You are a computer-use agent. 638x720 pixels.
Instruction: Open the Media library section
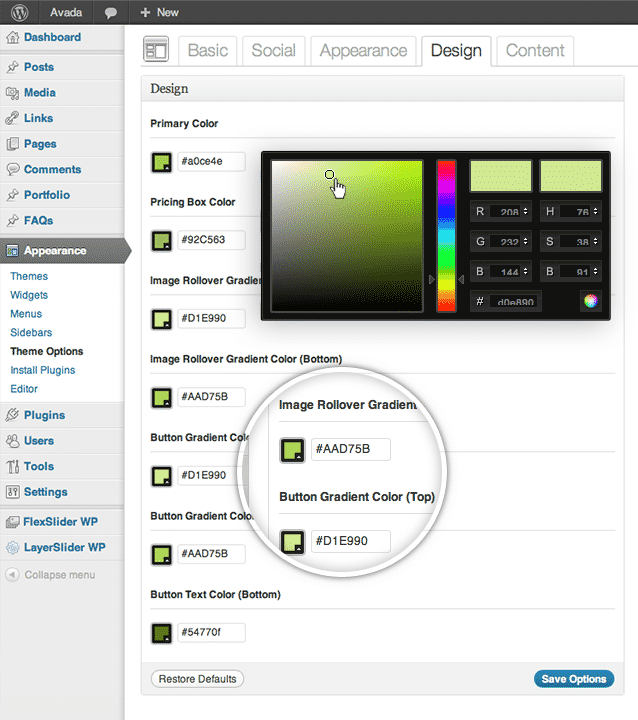click(39, 93)
